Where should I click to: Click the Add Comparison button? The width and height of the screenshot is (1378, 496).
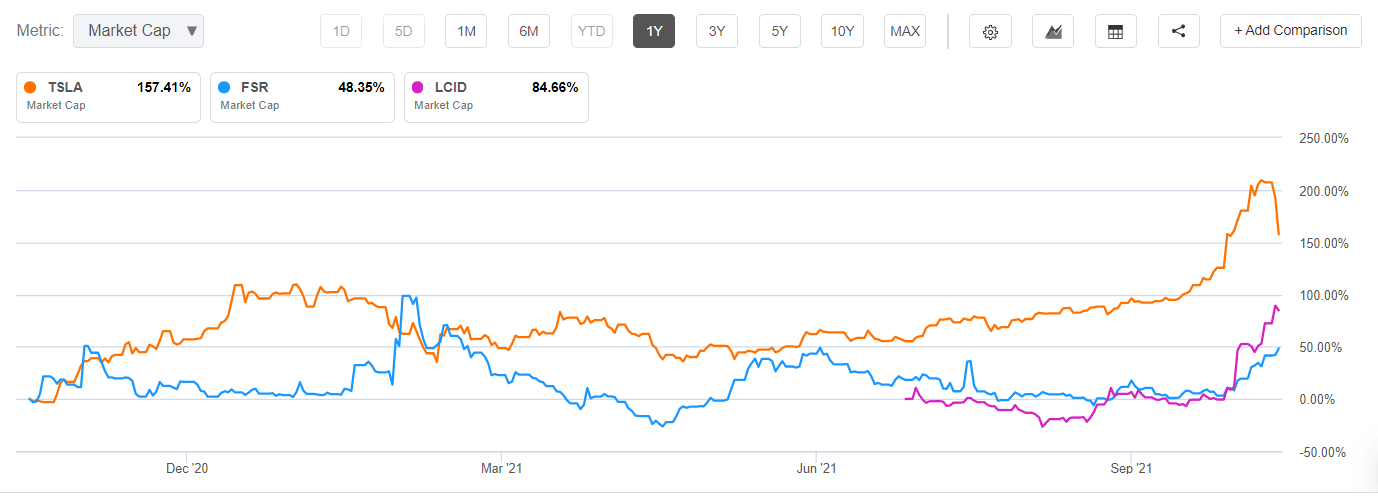[1290, 31]
